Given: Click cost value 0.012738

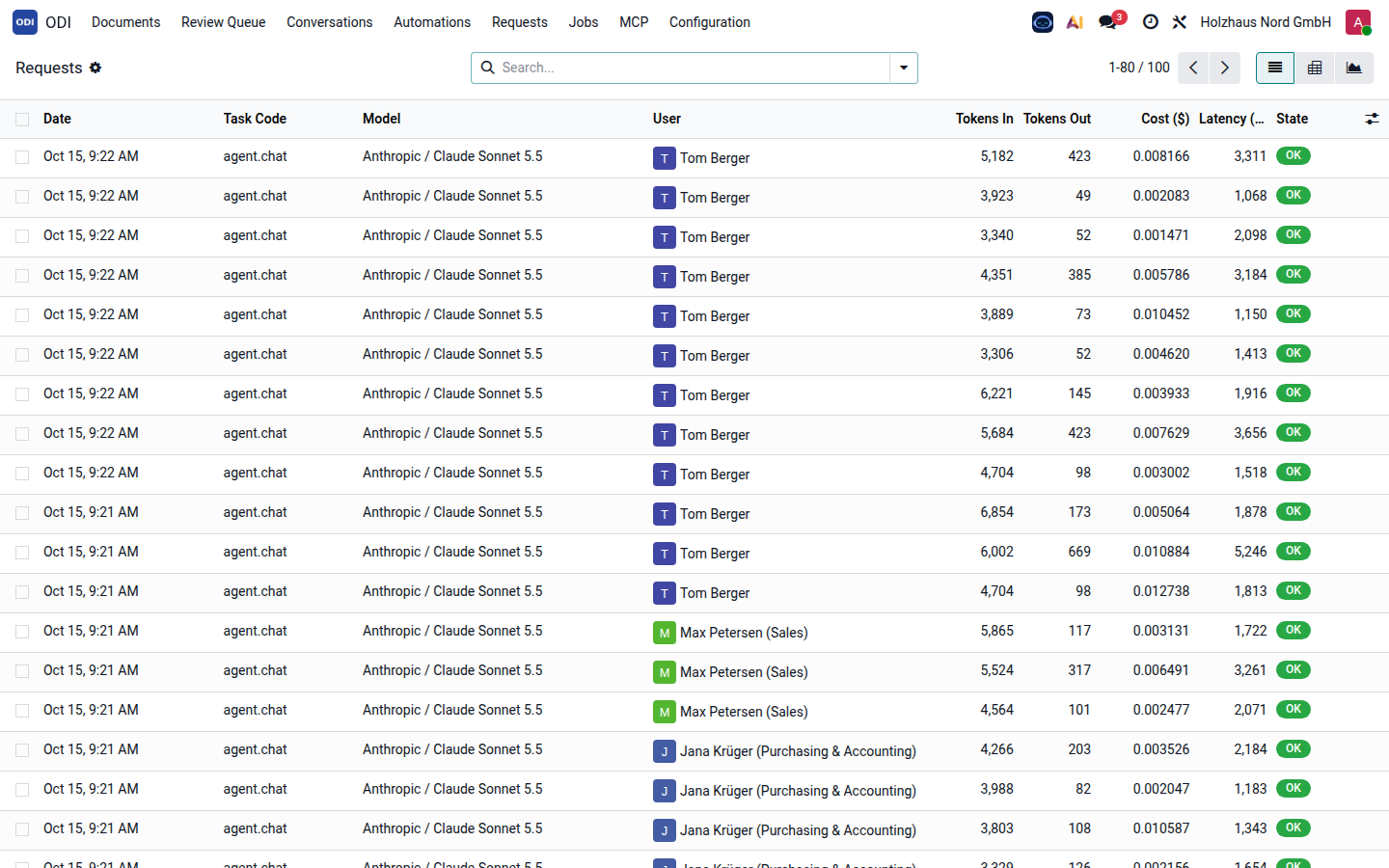Looking at the screenshot, I should [1161, 591].
